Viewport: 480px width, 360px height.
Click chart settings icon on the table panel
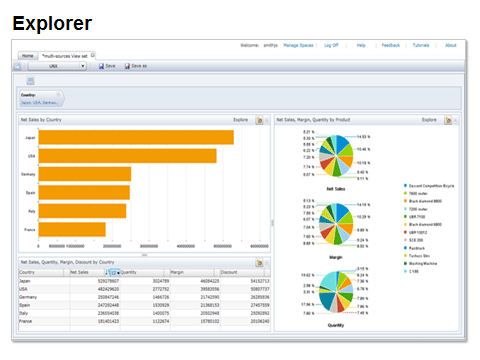pos(259,263)
